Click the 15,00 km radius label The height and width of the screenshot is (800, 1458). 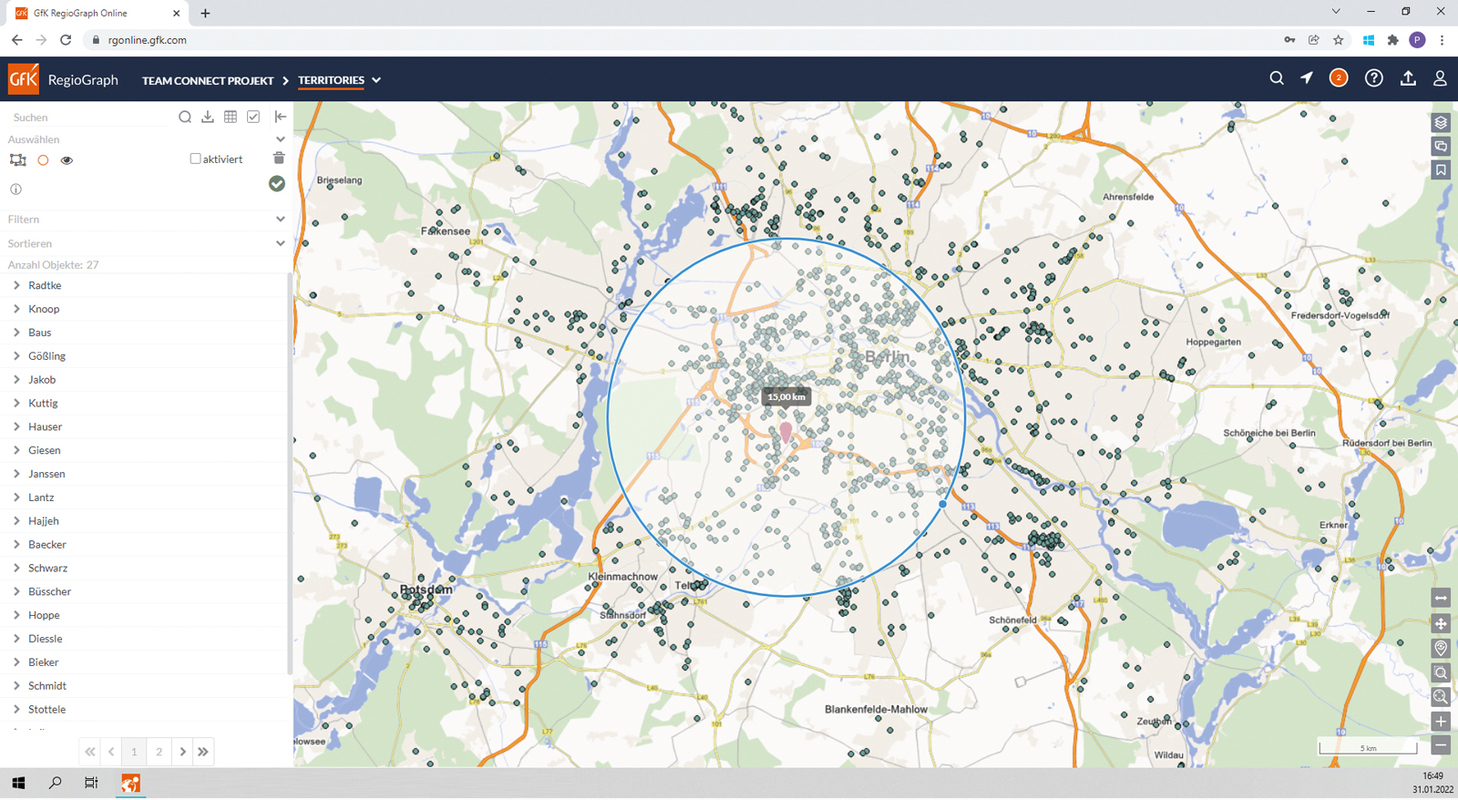click(786, 397)
